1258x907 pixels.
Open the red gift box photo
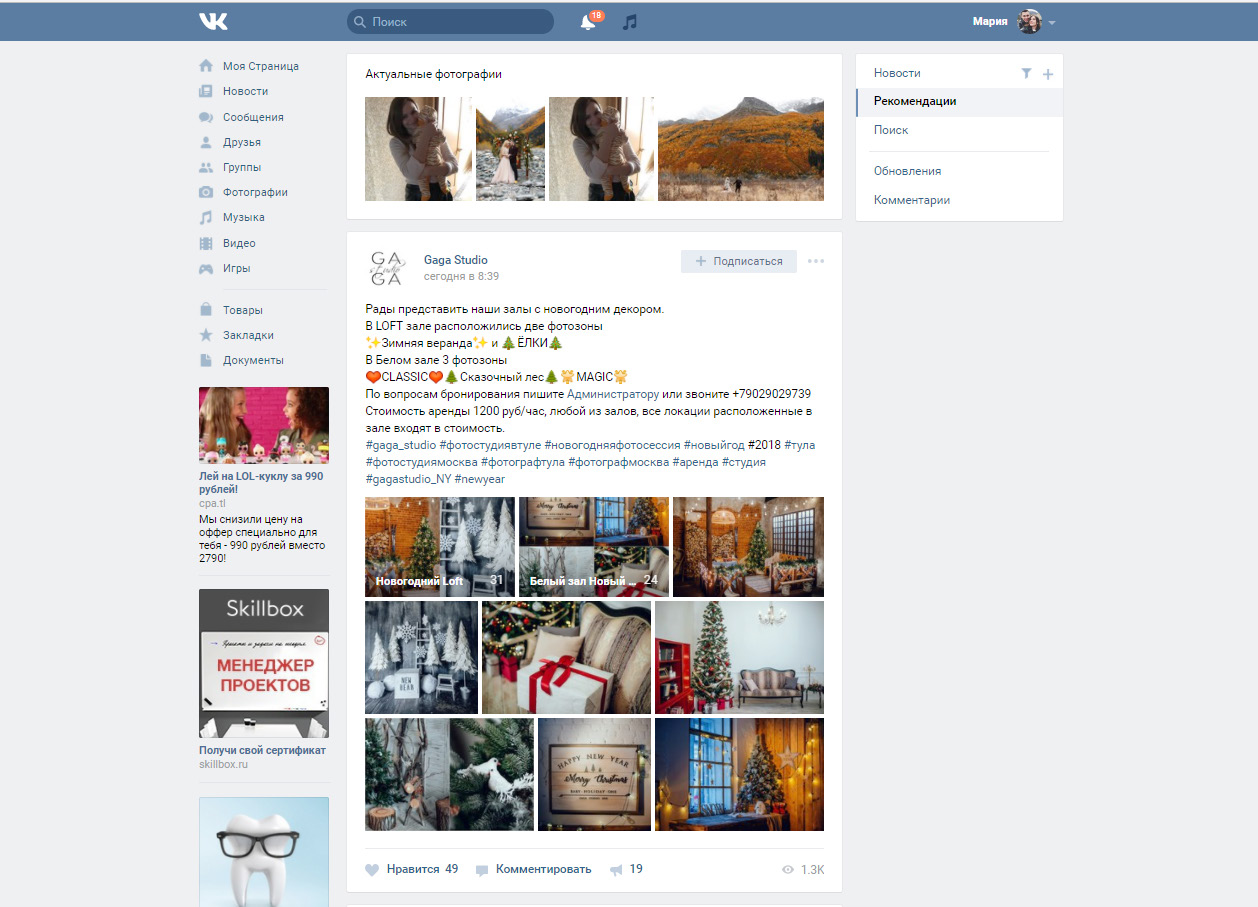(x=566, y=657)
